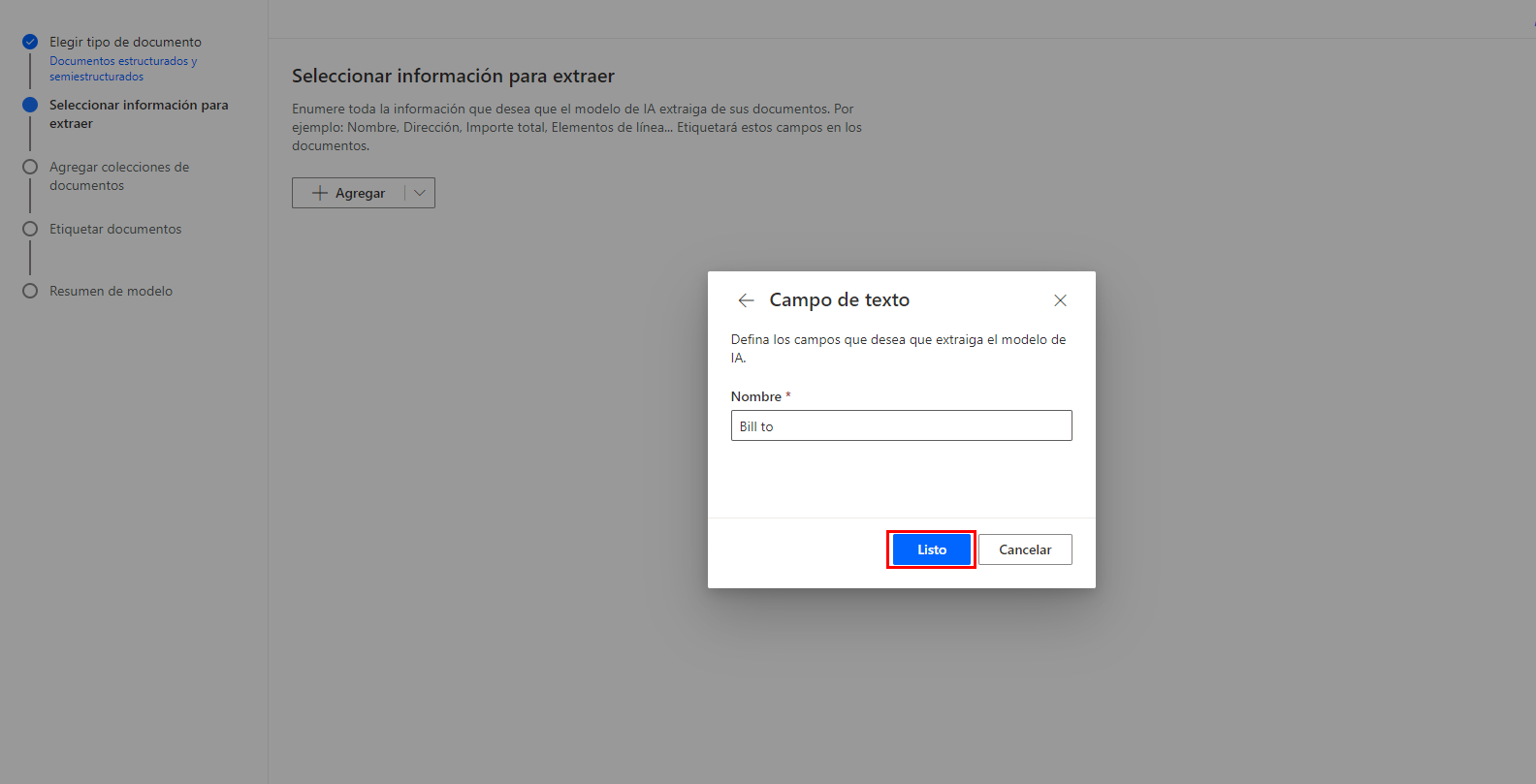Click the circle icon beside Etiquetar documentos

[30, 229]
